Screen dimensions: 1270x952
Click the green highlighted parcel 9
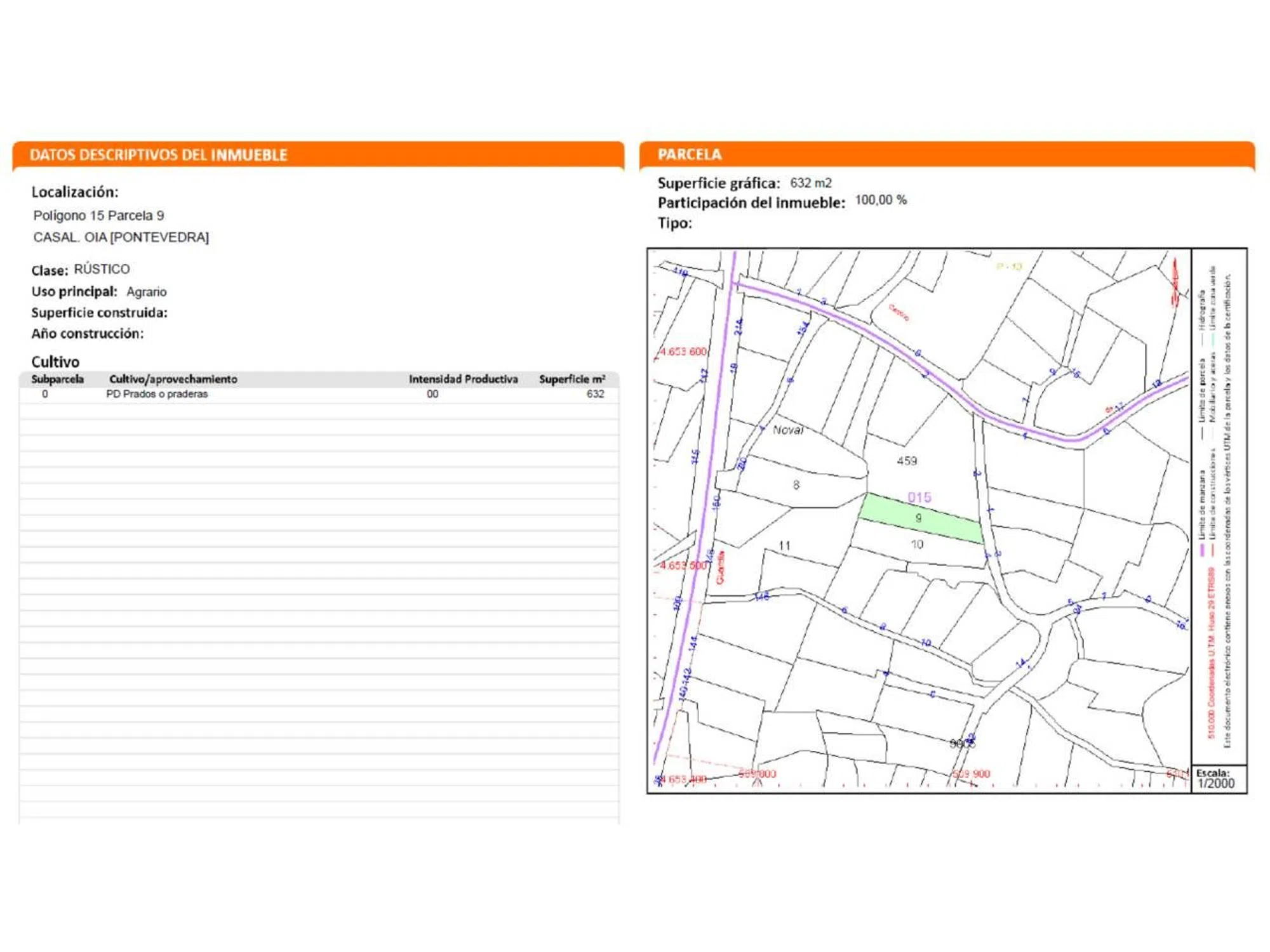[919, 518]
